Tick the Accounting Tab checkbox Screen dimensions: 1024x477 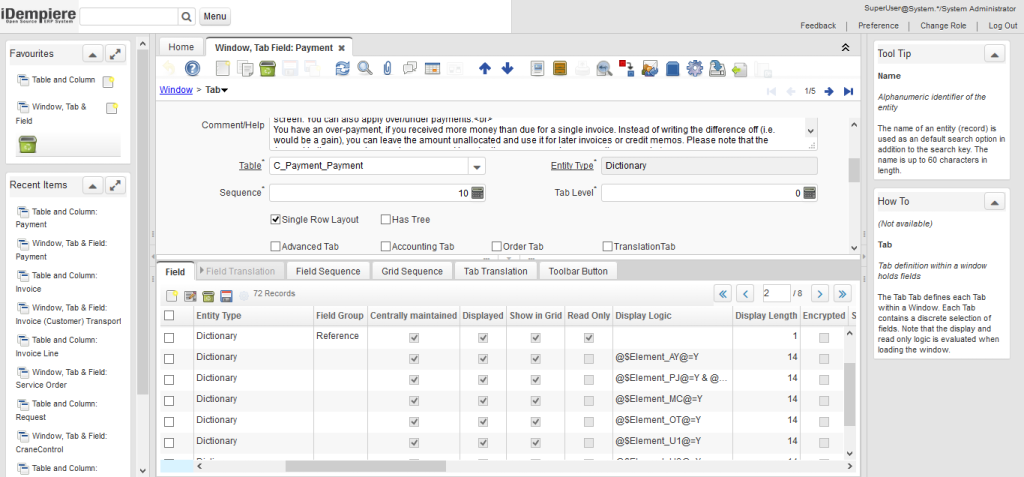click(386, 246)
